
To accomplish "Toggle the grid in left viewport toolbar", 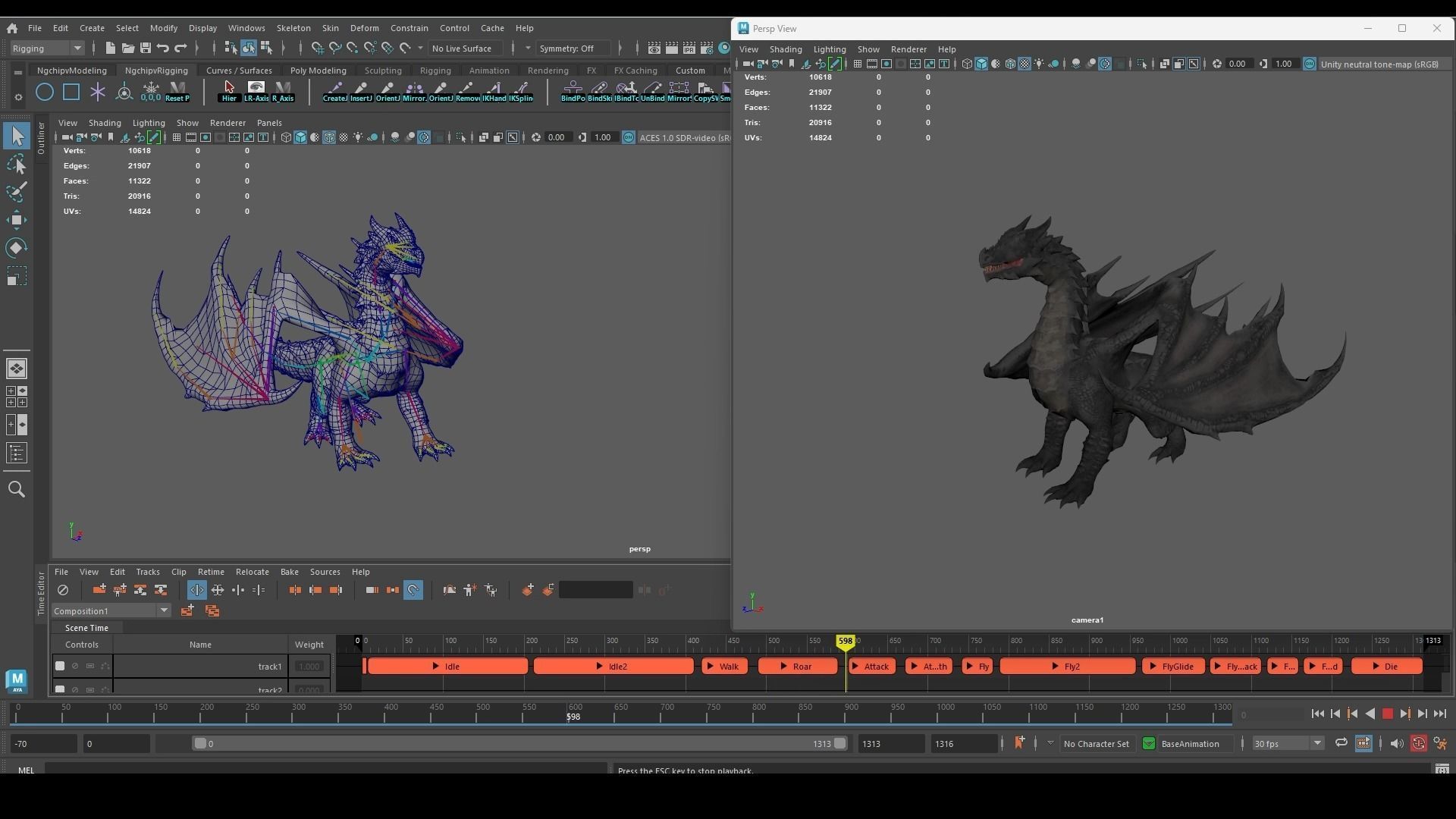I will pos(176,137).
